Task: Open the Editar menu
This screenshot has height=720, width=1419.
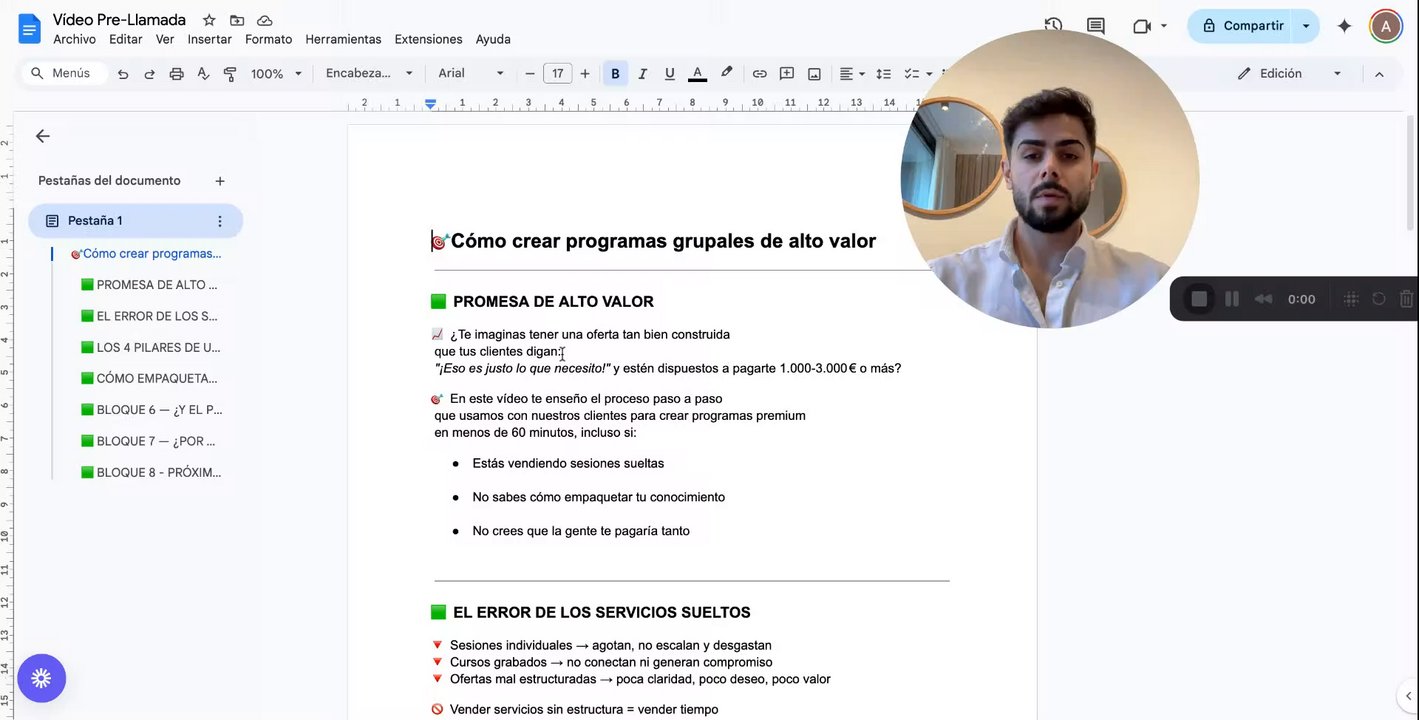Action: point(126,39)
